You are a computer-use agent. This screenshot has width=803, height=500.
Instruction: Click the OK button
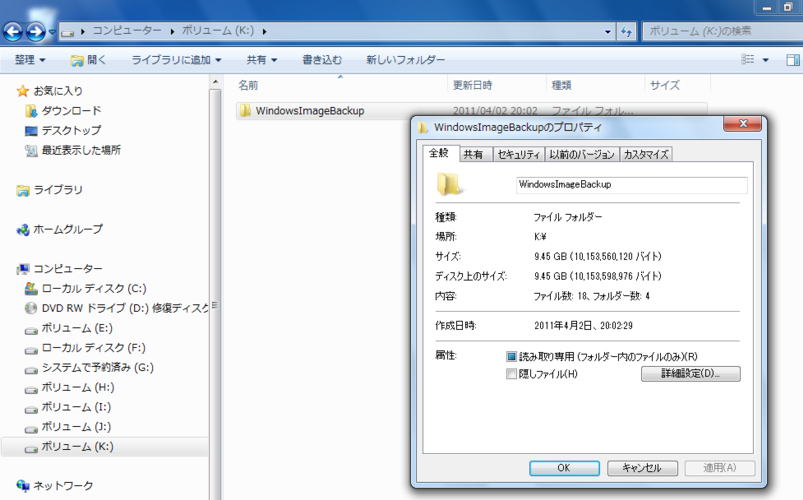(x=564, y=468)
